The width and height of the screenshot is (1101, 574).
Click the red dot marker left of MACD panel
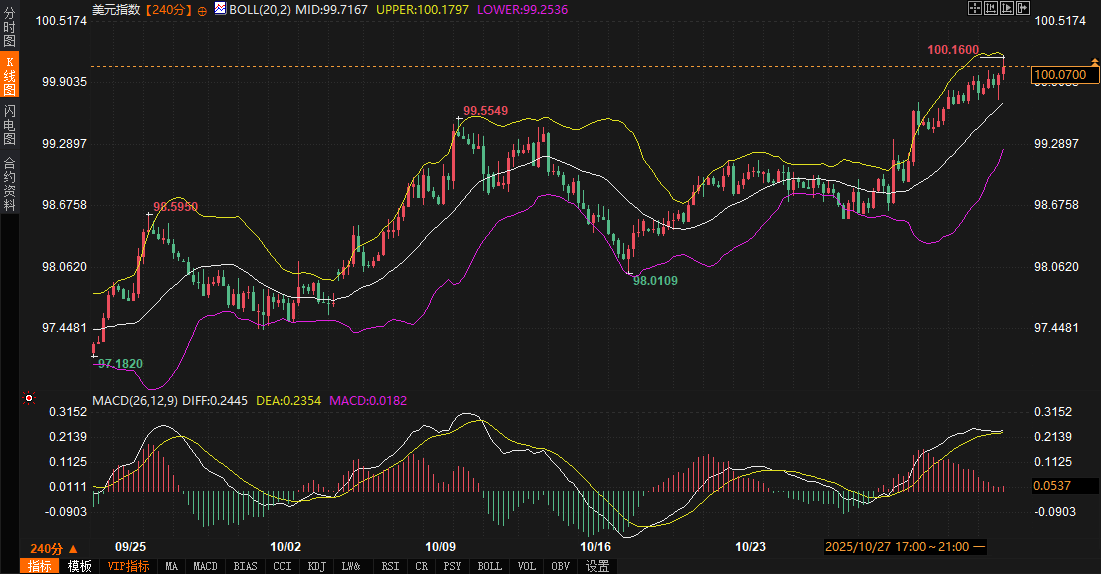(28, 398)
